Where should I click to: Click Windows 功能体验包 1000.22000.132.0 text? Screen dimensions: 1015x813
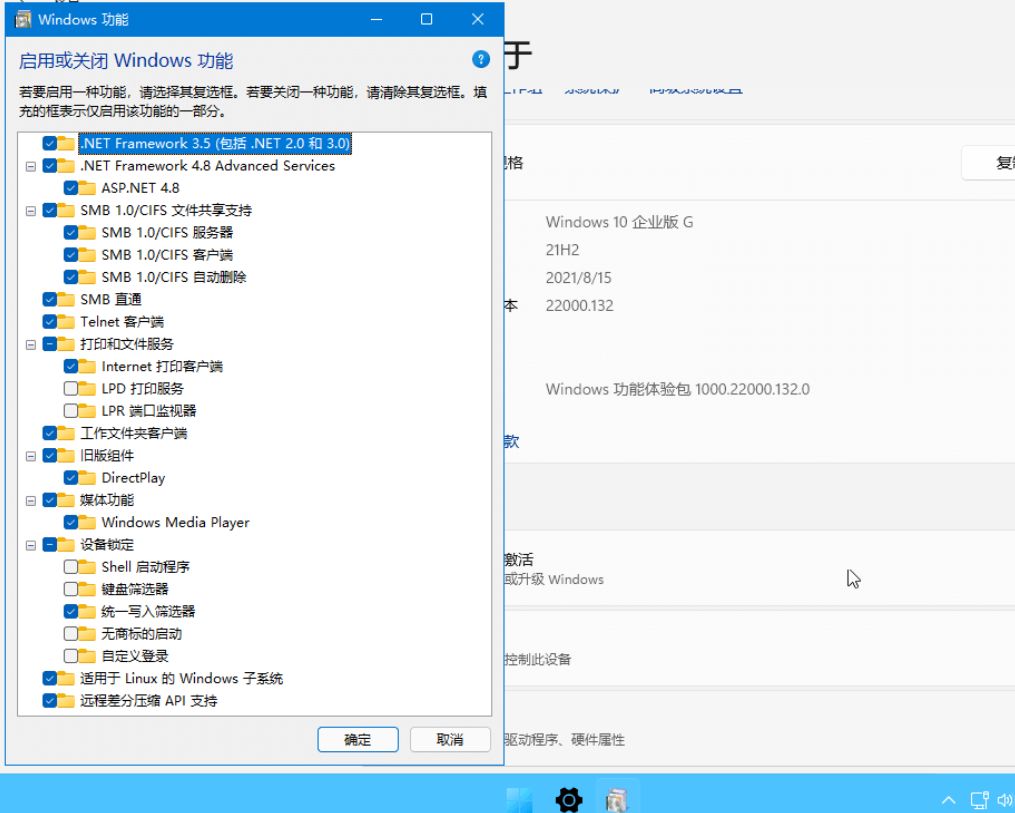point(678,389)
